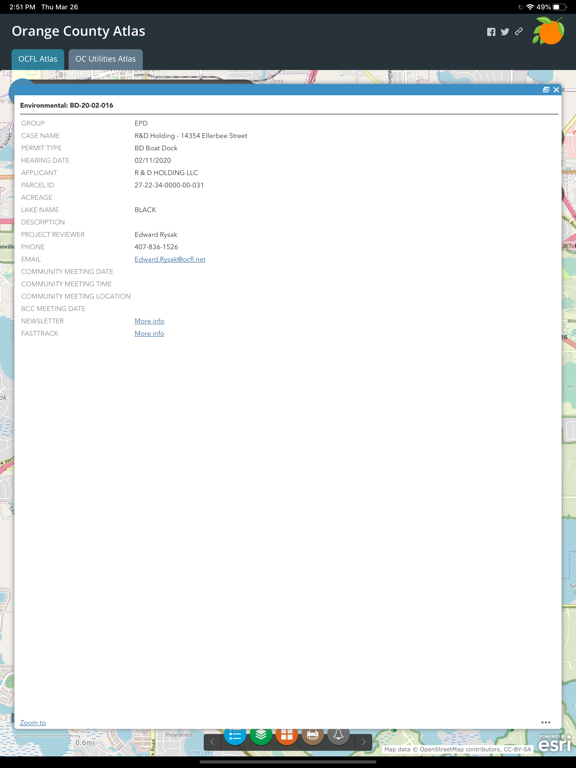Tap the Wi-Fi indicator in status bar
Image resolution: width=576 pixels, height=768 pixels.
coord(530,7)
